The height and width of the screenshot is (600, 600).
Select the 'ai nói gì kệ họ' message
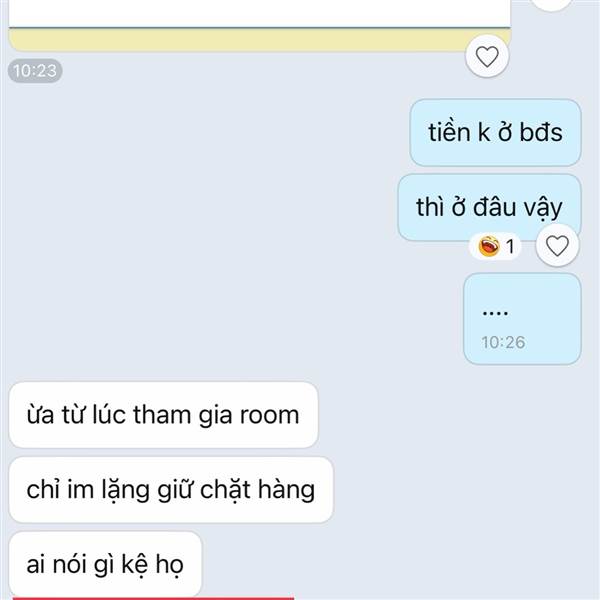(105, 564)
